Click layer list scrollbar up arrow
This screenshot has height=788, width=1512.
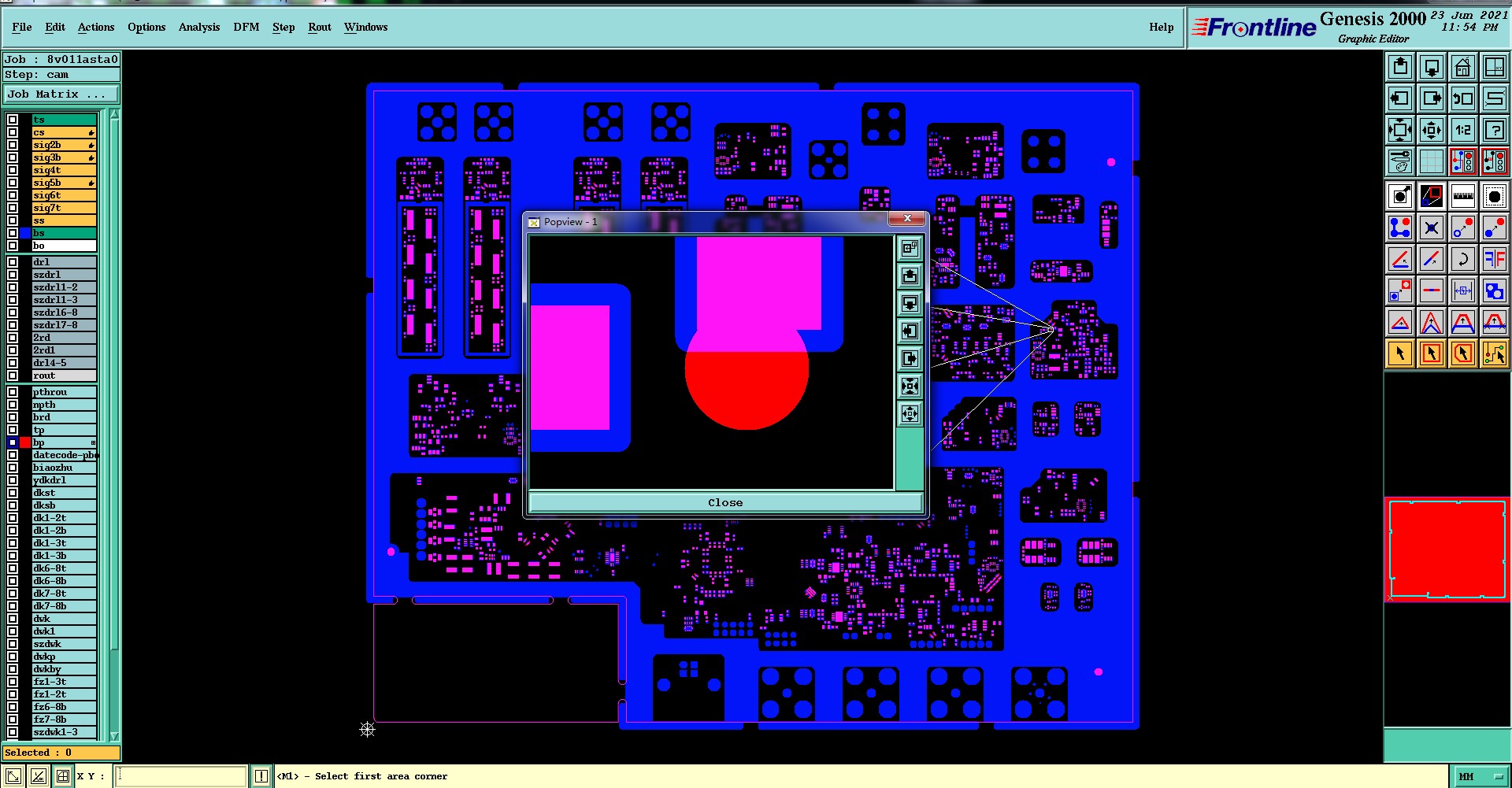pyautogui.click(x=114, y=115)
